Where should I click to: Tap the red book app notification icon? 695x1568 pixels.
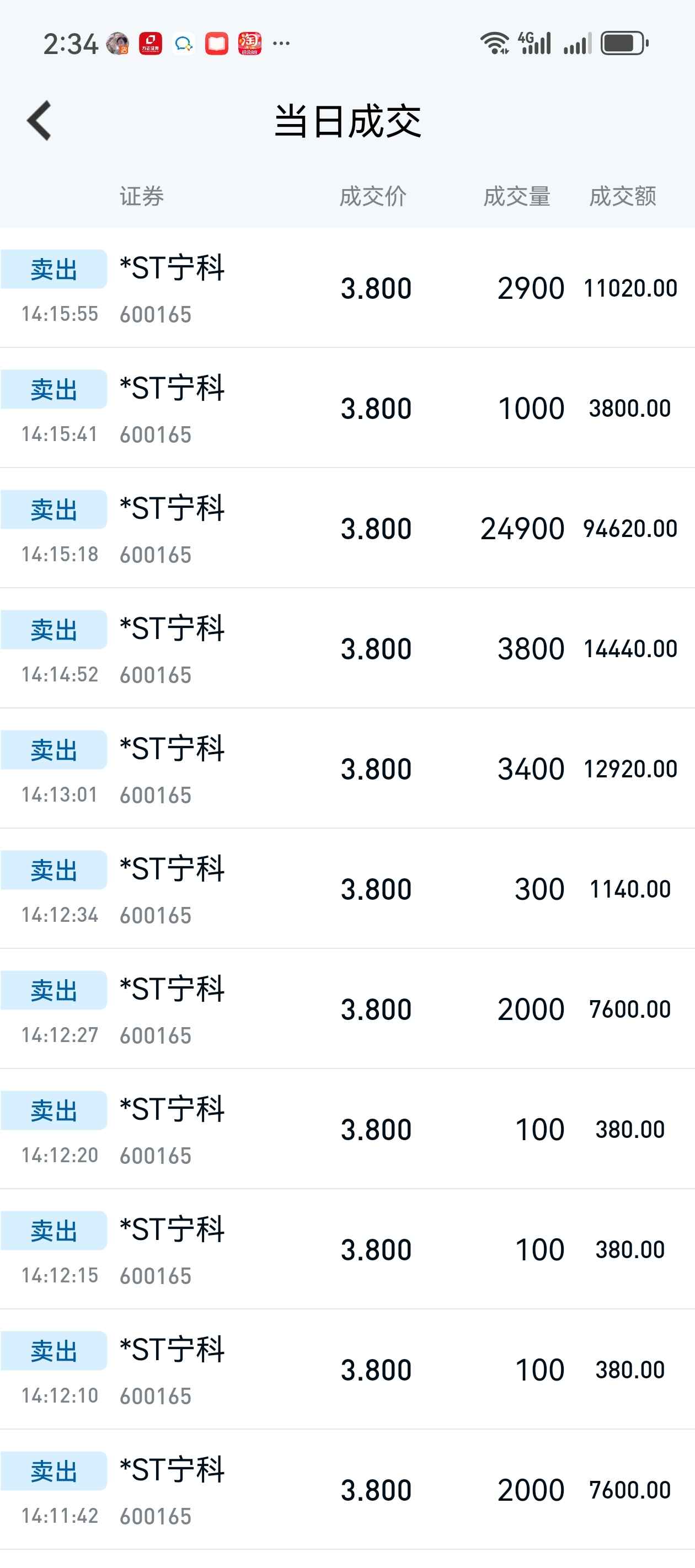(x=217, y=44)
